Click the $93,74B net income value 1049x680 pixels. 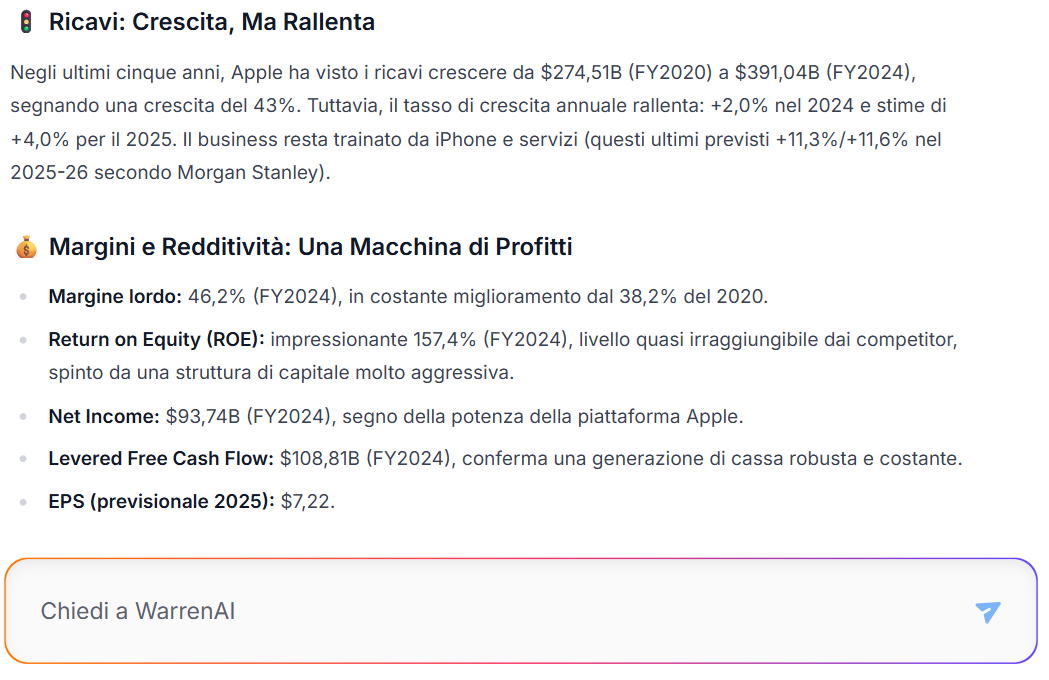(x=203, y=416)
